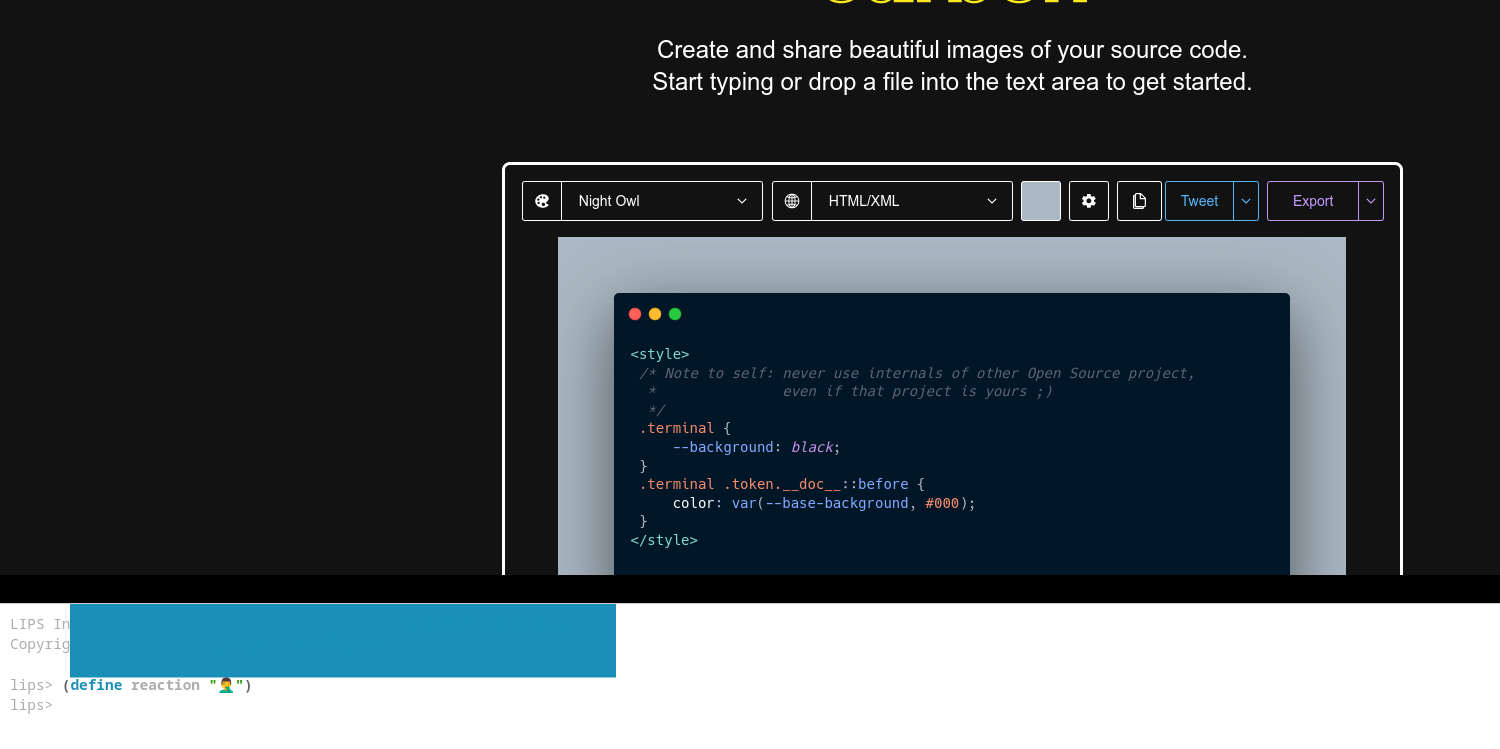Click the highlighted blue selection in terminal
Screen dimensions: 1500x749
click(342, 640)
